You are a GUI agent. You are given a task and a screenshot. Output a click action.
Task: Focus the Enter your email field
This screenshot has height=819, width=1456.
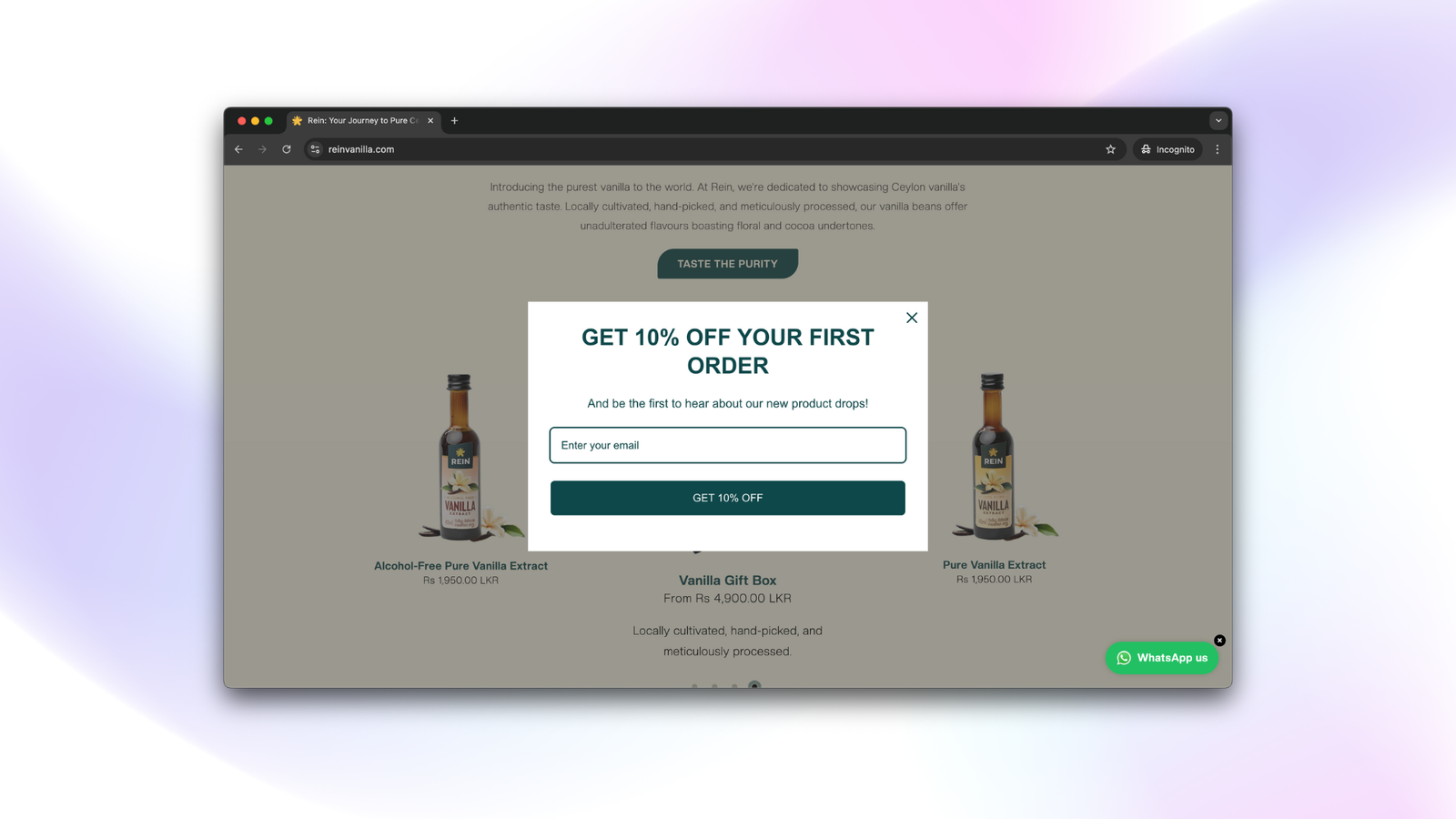pos(728,445)
